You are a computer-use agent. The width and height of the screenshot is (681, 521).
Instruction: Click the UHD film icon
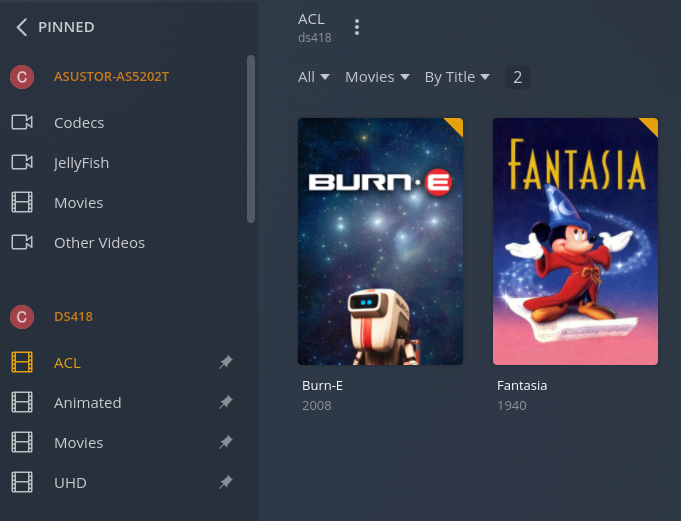[x=22, y=482]
